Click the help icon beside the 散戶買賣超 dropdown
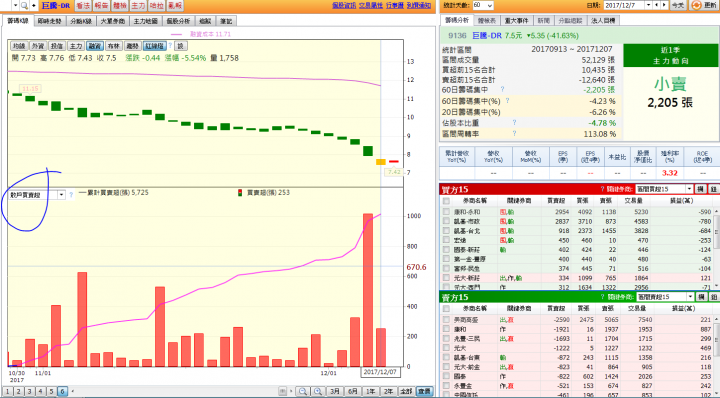This screenshot has height=398, width=720. (71, 195)
